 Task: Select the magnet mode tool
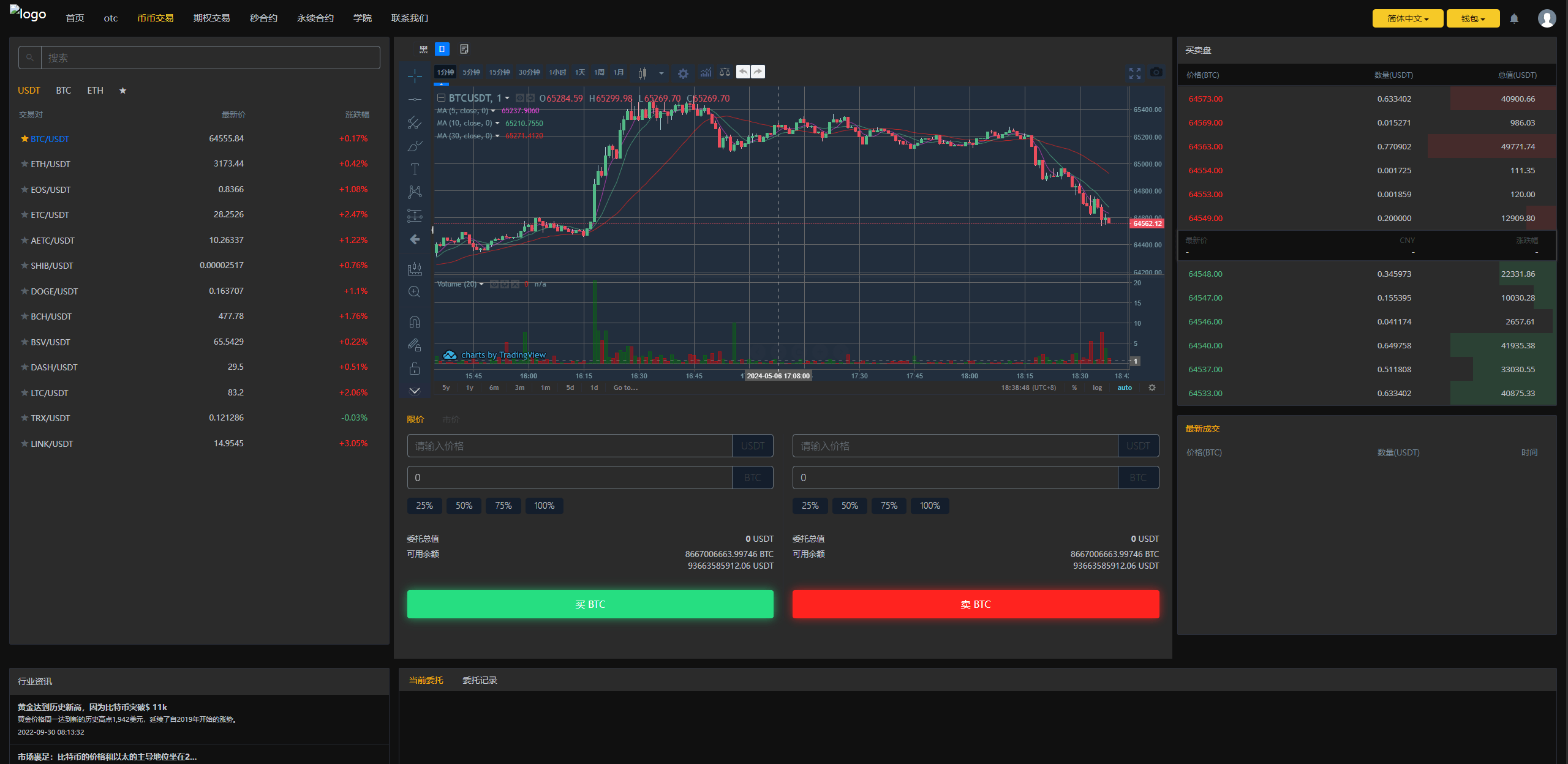click(415, 321)
